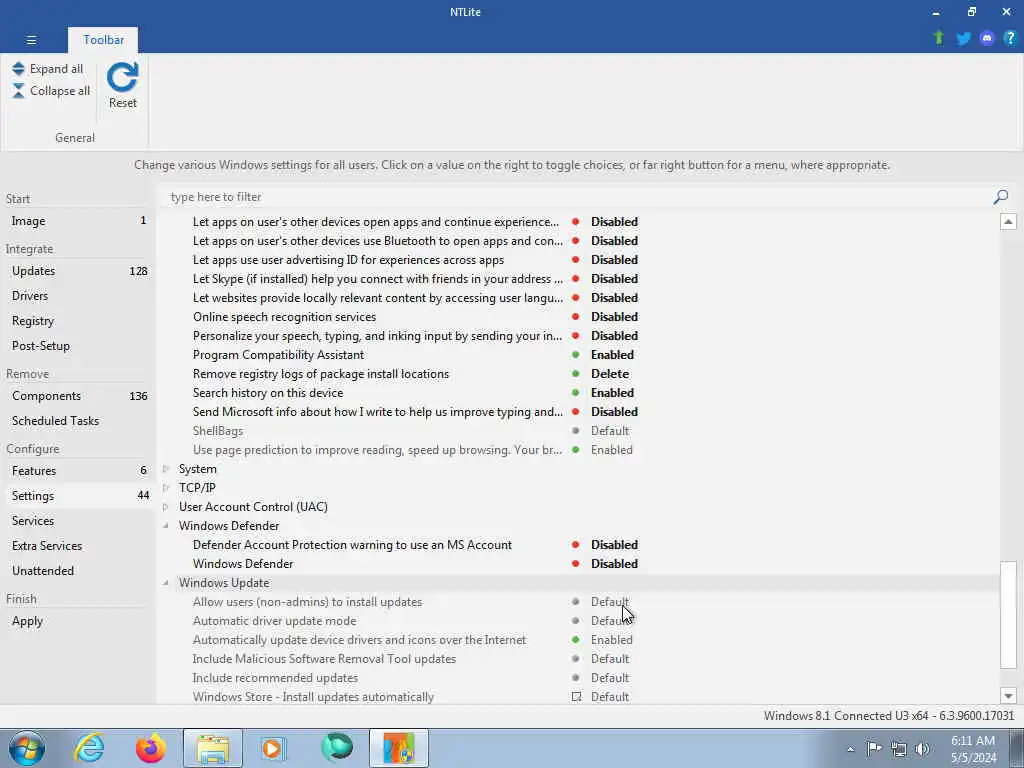This screenshot has width=1024, height=768.
Task: Open Services page in sidebar
Action: pos(77,520)
